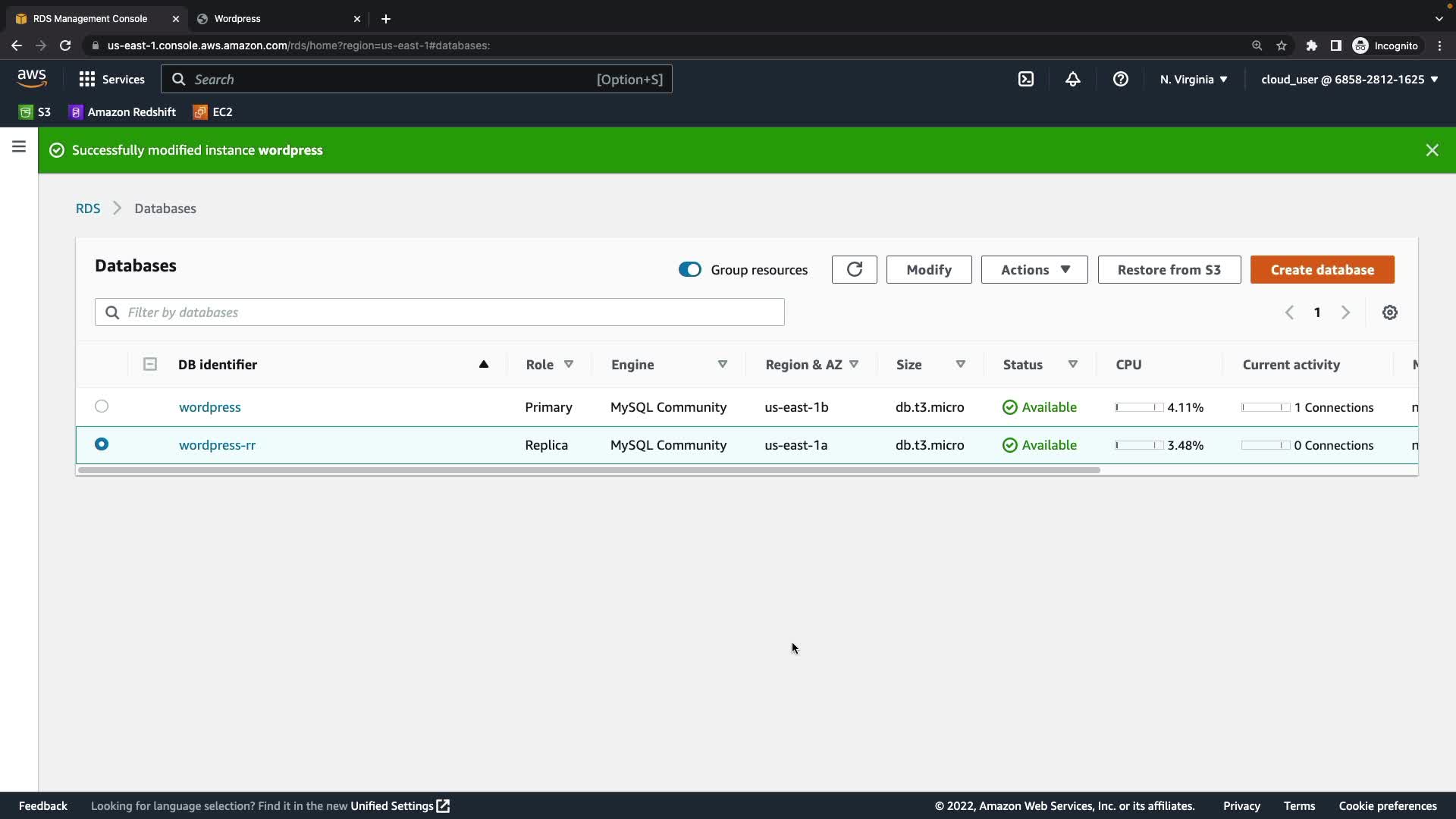Dismiss the green success banner

1432,150
